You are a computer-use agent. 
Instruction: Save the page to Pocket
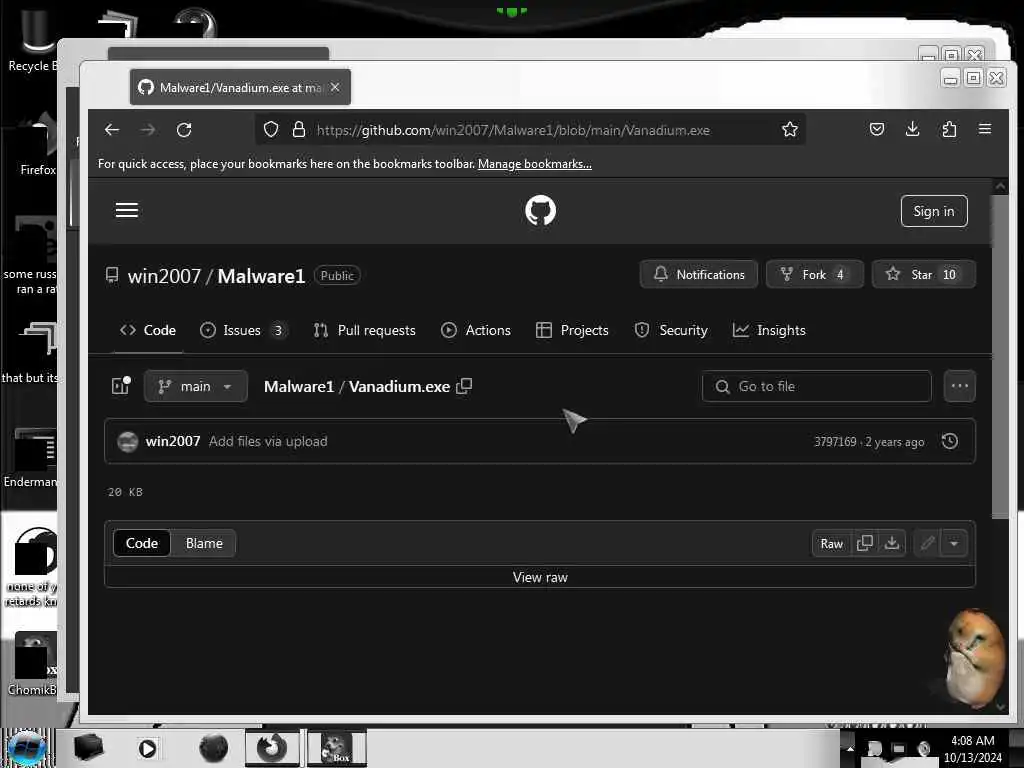point(877,129)
